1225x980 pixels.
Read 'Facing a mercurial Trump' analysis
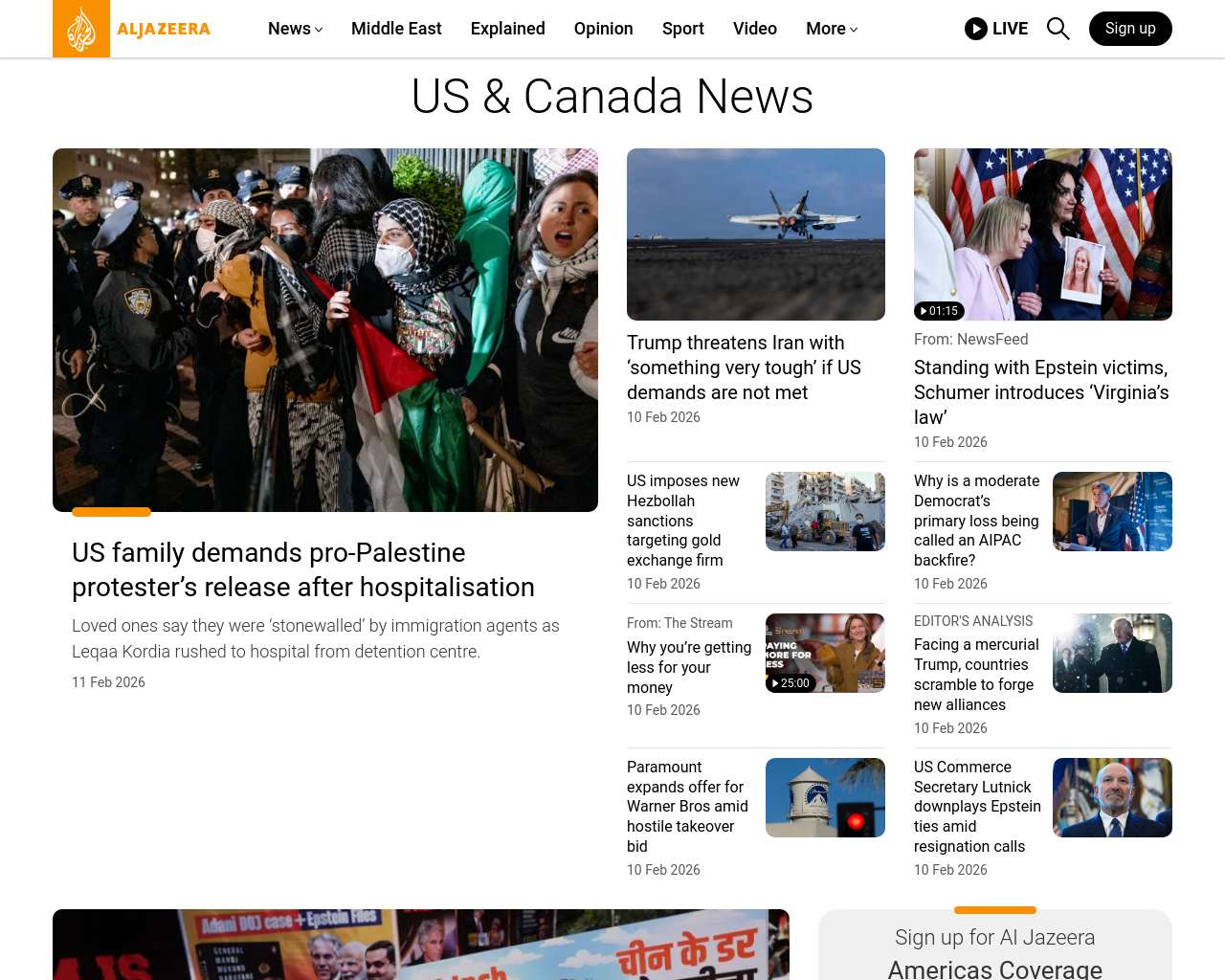point(976,675)
